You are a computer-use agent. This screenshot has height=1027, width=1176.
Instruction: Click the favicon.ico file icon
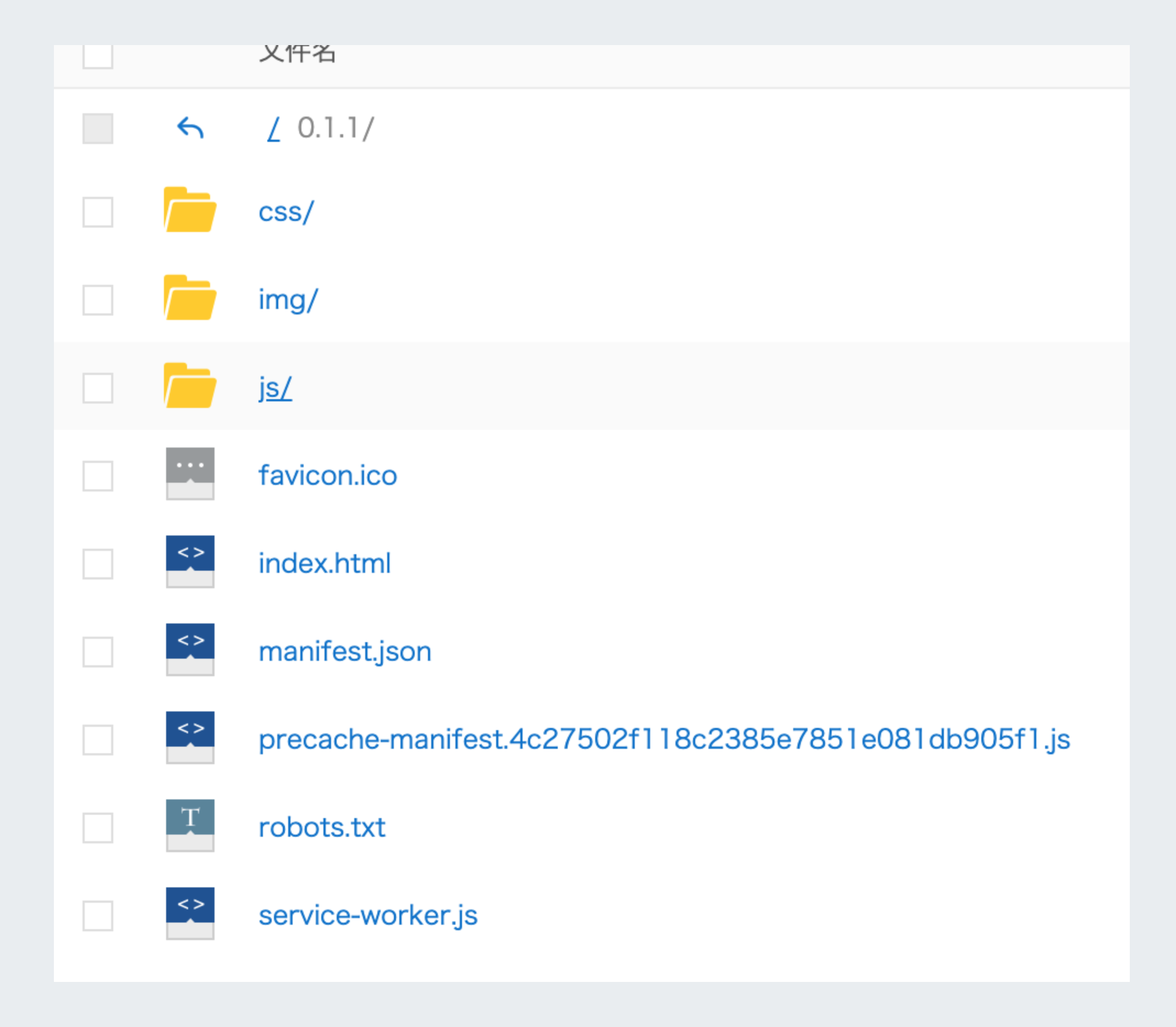click(x=190, y=474)
